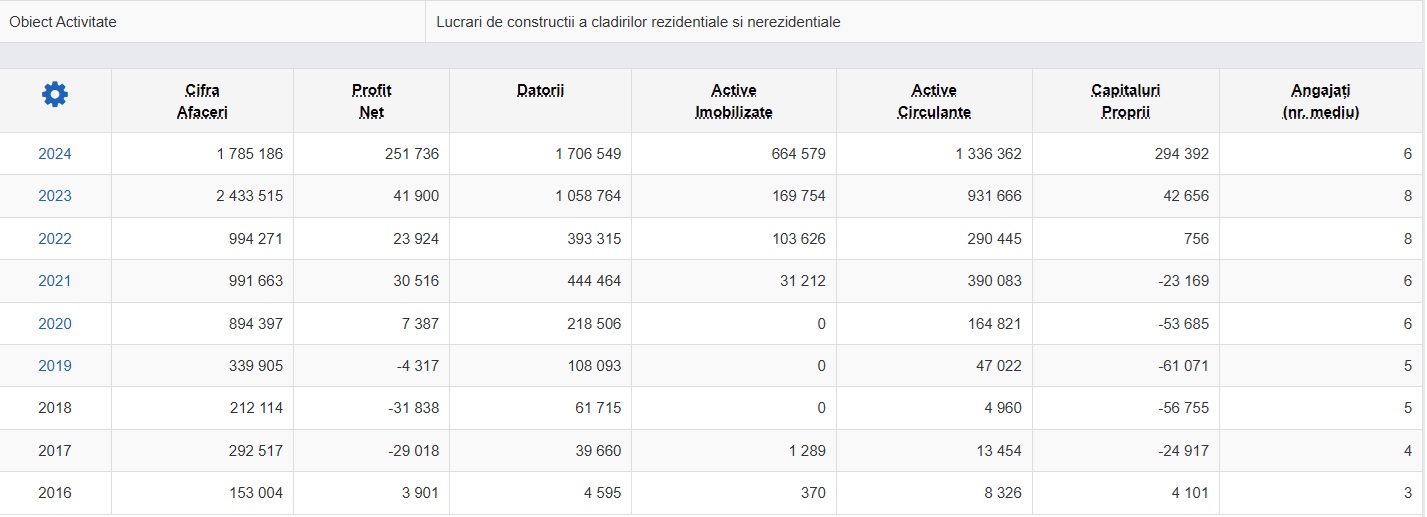
Task: Open the 2019 year link
Action: click(55, 366)
